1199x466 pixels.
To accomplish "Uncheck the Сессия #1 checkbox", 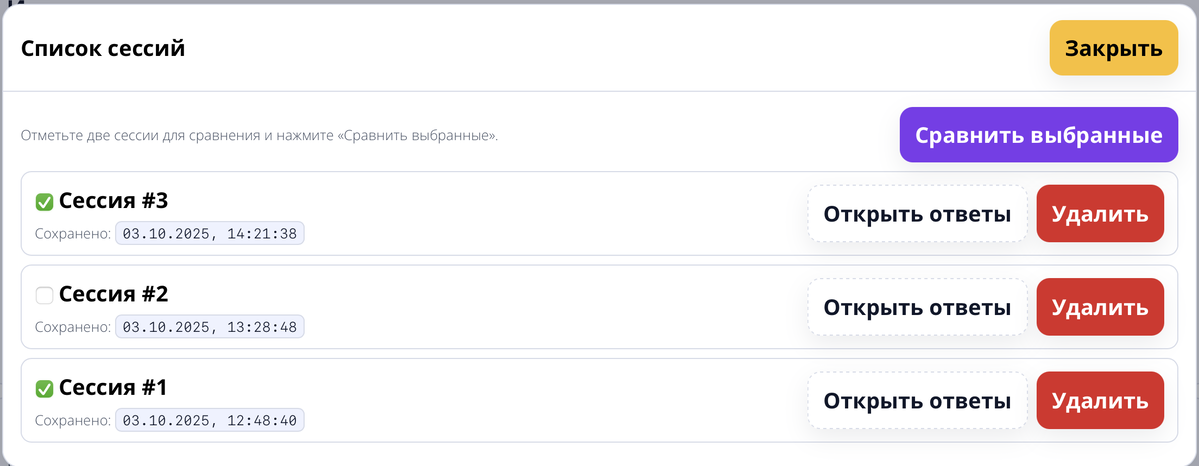I will [x=44, y=389].
